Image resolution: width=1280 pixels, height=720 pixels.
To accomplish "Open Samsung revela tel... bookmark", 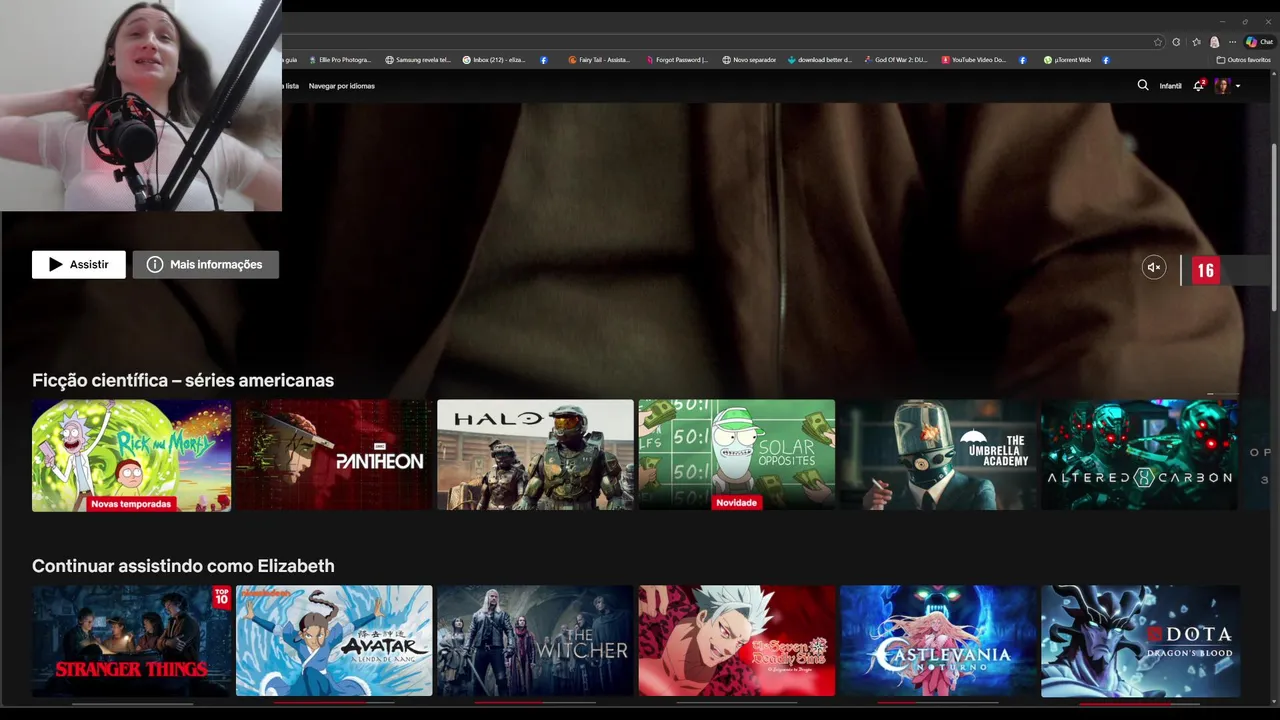I will point(418,60).
